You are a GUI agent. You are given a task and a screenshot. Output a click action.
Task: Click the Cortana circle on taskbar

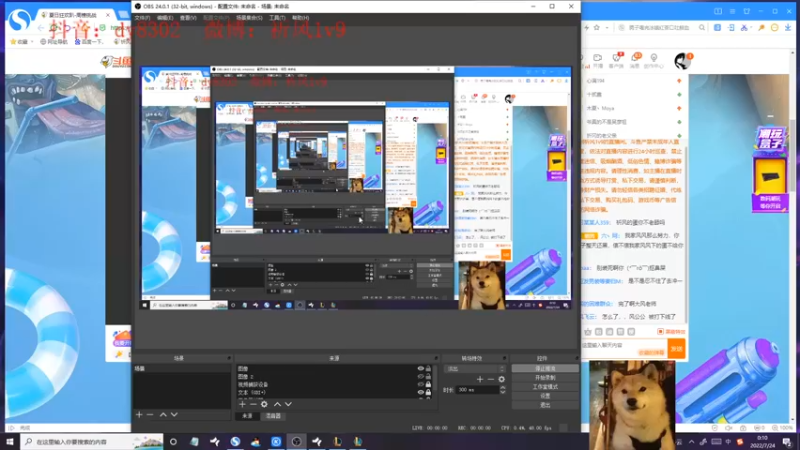tap(173, 441)
